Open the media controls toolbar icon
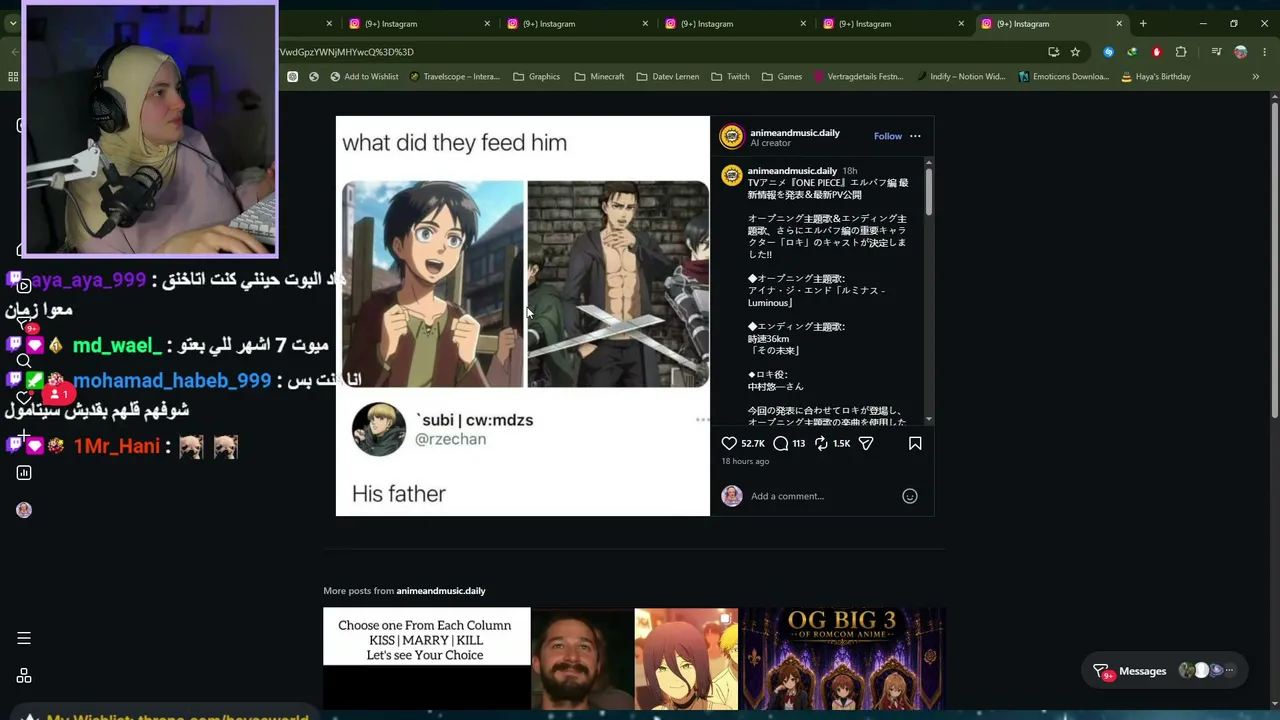 click(1216, 52)
